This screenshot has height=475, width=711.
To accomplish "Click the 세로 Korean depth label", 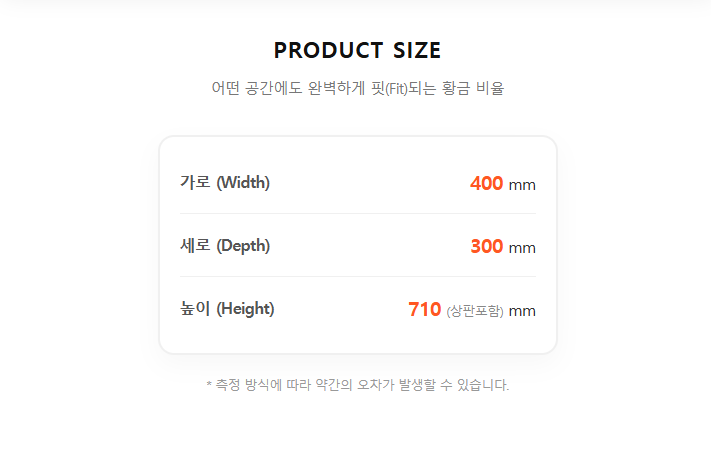I will (x=195, y=245).
